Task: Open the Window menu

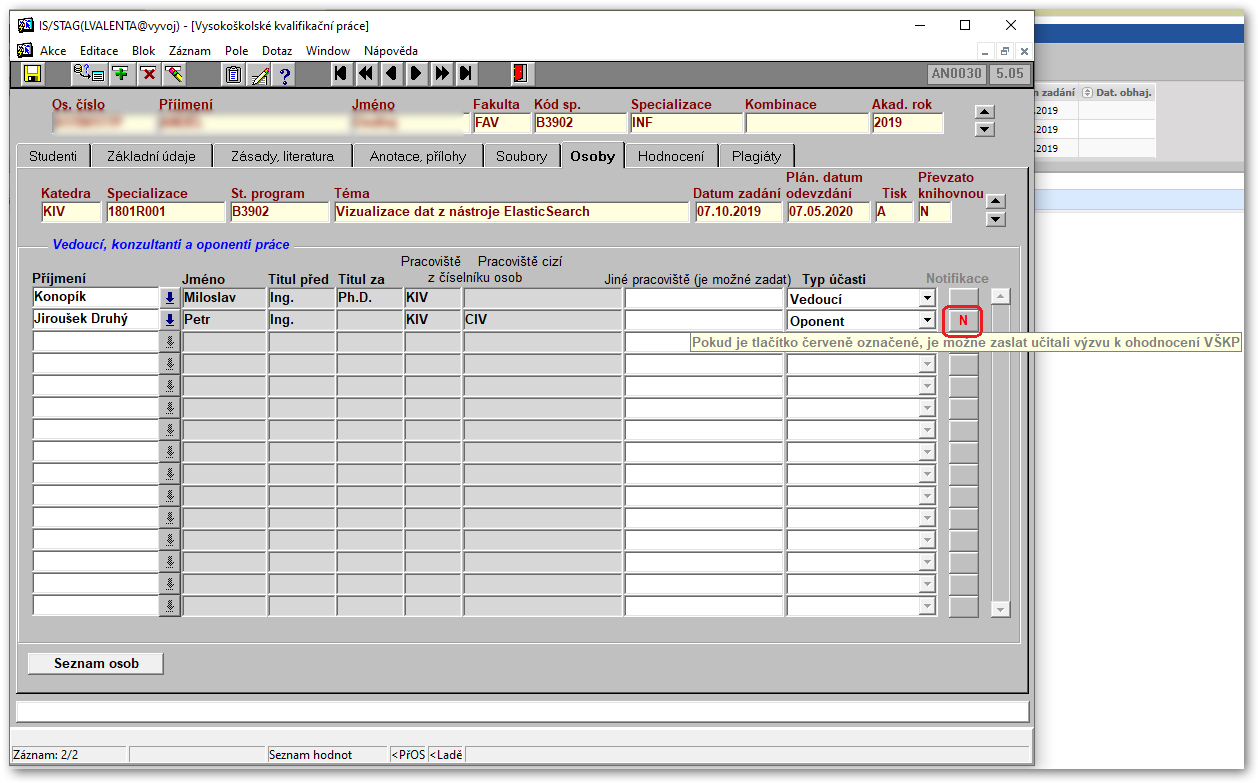Action: tap(328, 51)
